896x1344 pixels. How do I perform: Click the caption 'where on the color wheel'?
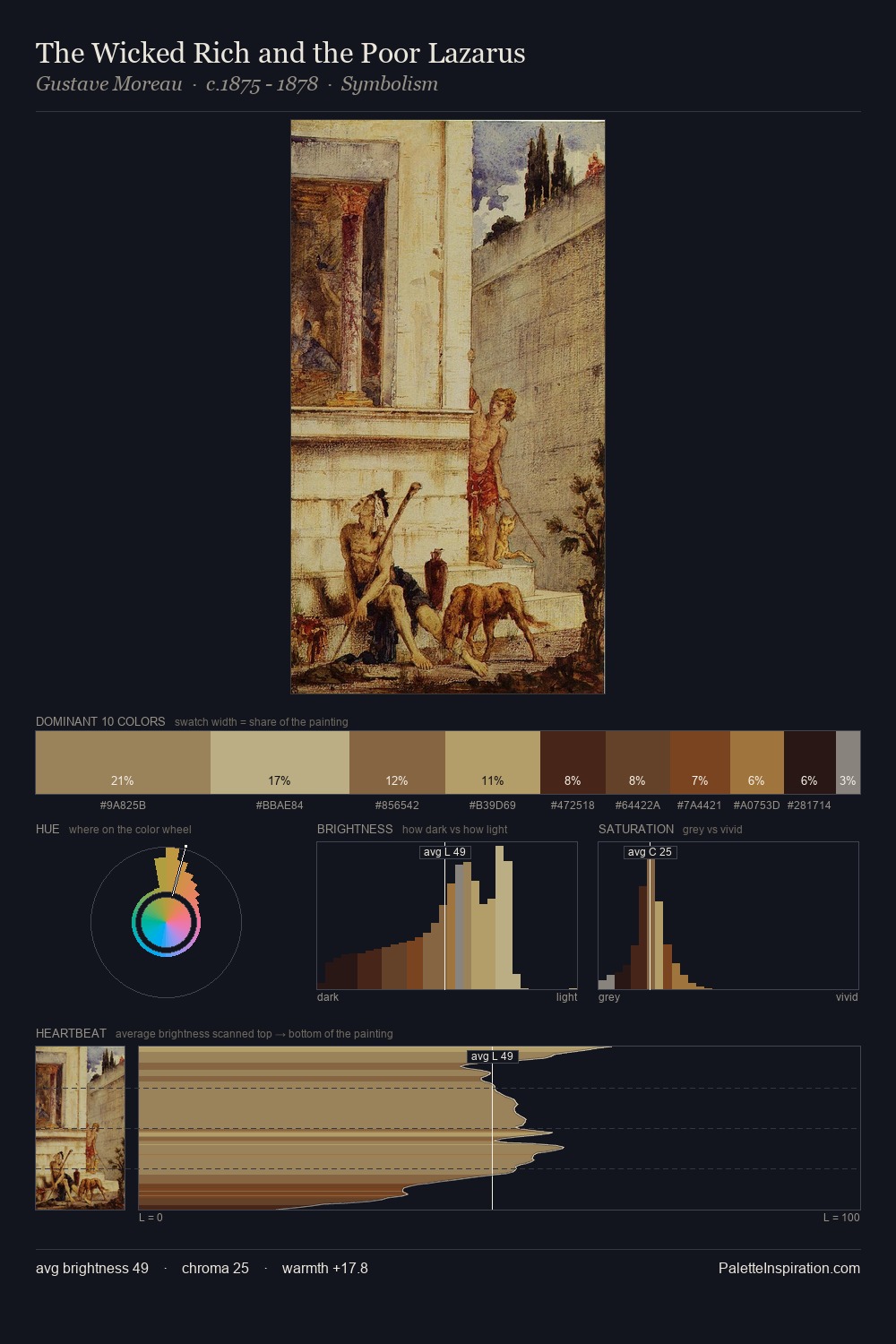130,830
